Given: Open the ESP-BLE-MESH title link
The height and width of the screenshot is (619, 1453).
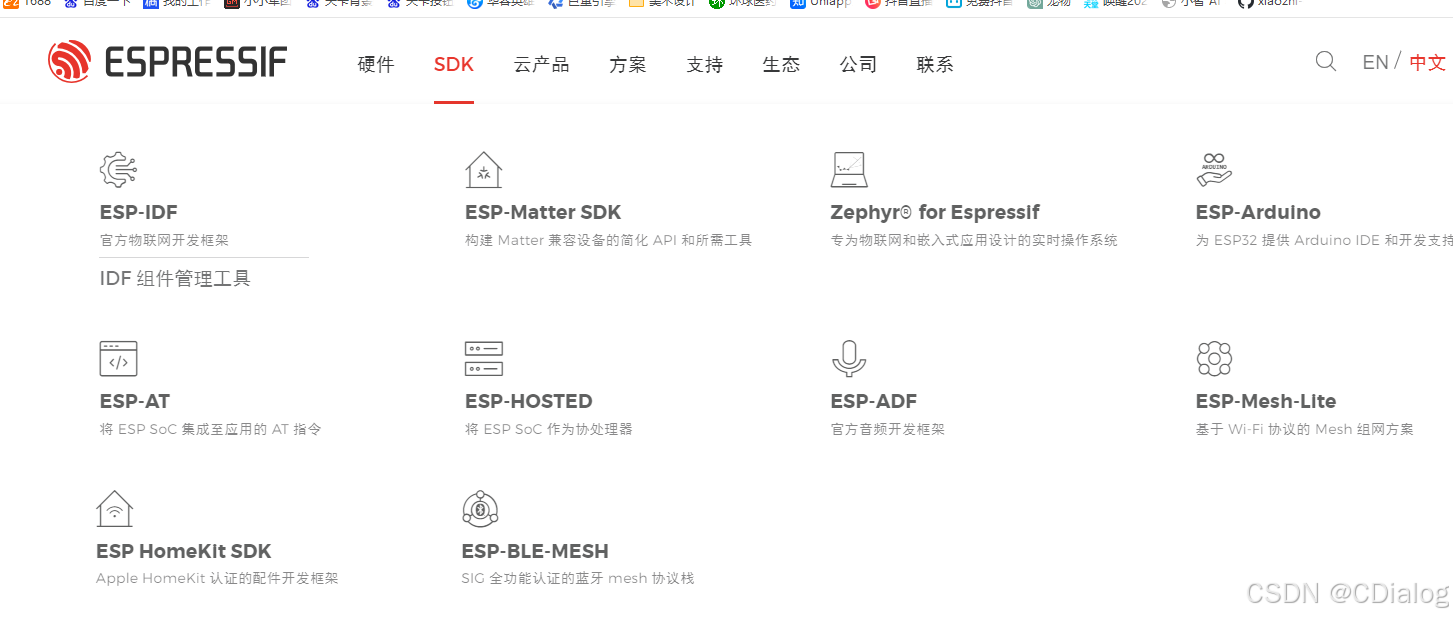Looking at the screenshot, I should coord(535,551).
